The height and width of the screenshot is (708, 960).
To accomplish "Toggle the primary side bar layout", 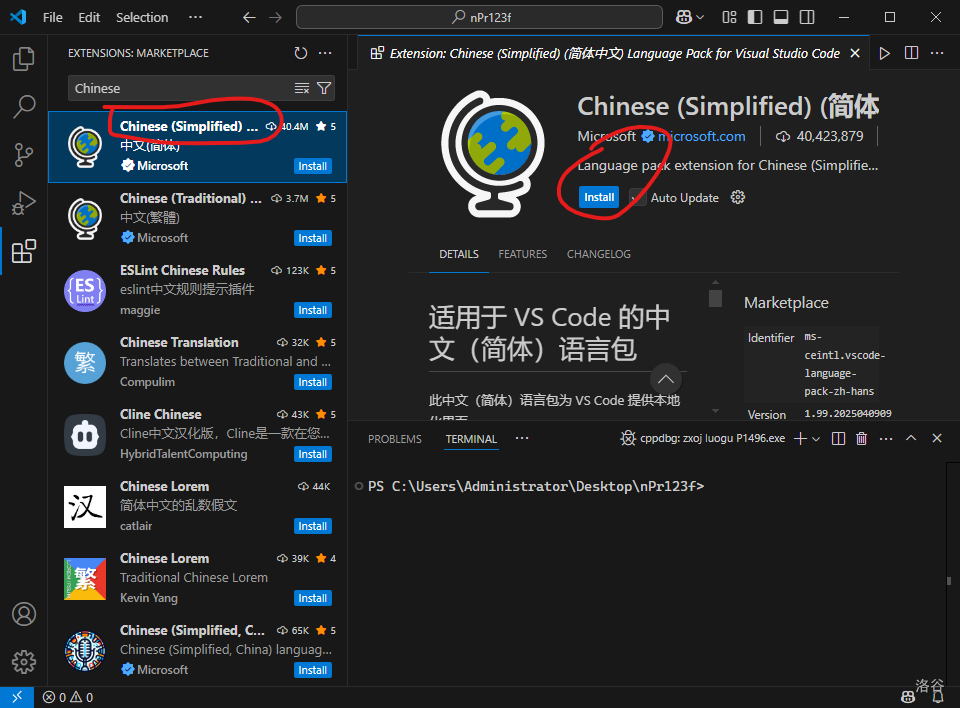I will [755, 17].
